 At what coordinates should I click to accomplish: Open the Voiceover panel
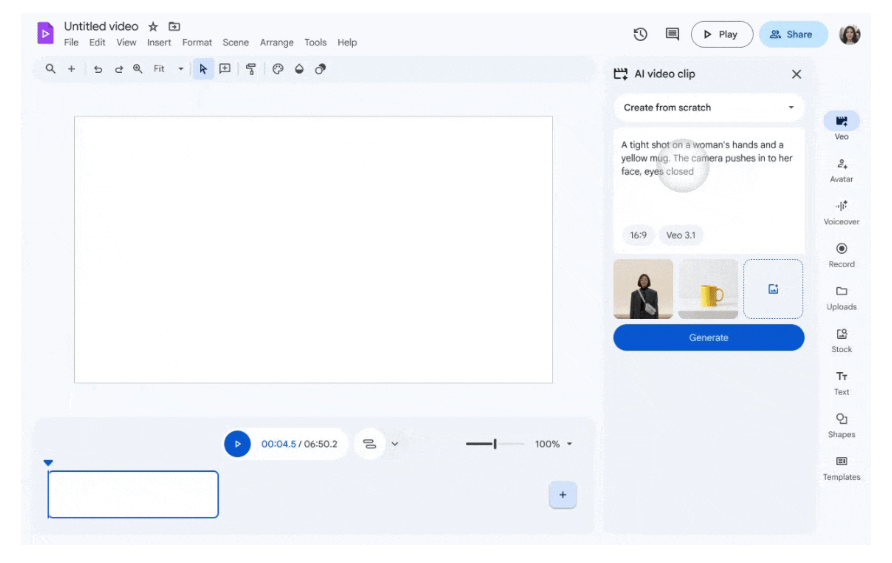(841, 206)
